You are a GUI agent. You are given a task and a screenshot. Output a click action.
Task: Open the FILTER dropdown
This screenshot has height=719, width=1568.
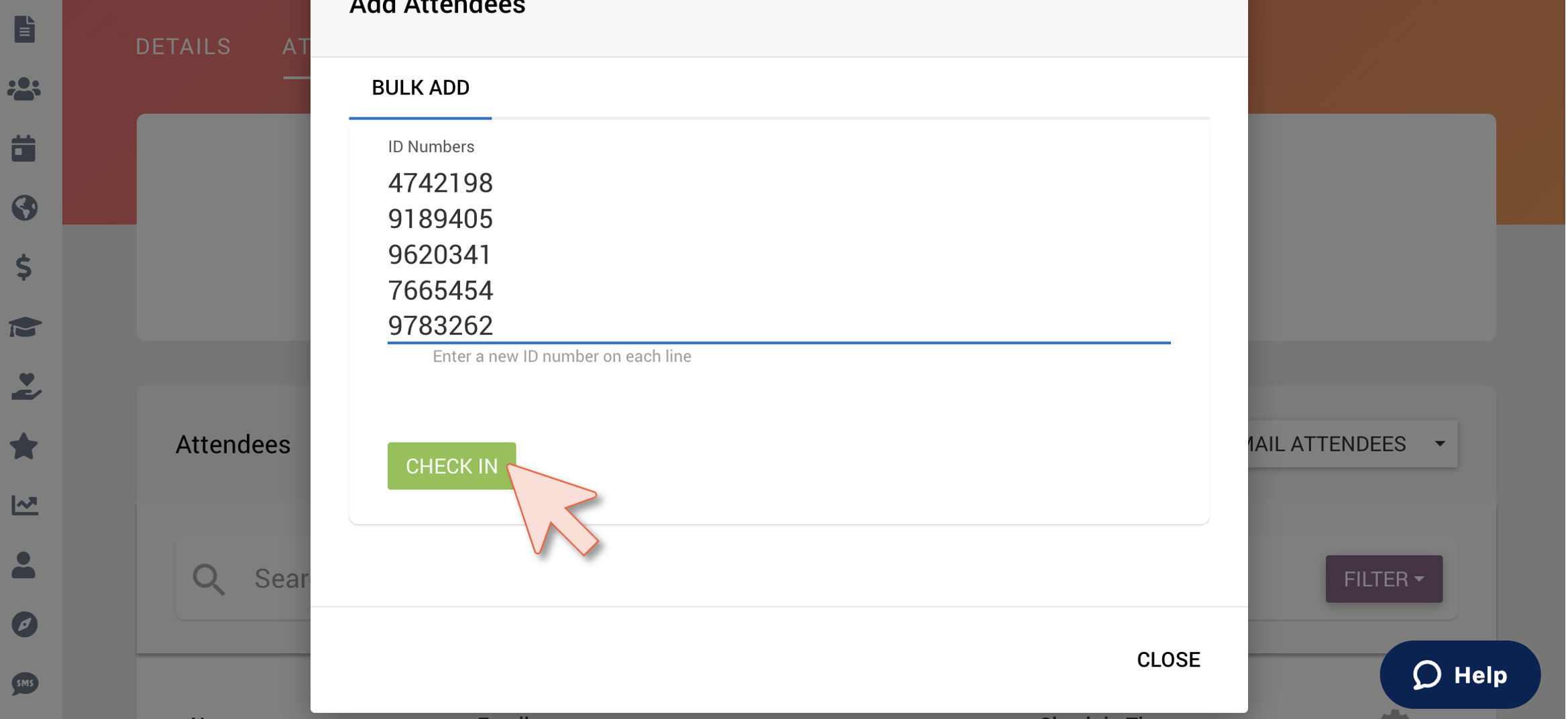(x=1384, y=579)
